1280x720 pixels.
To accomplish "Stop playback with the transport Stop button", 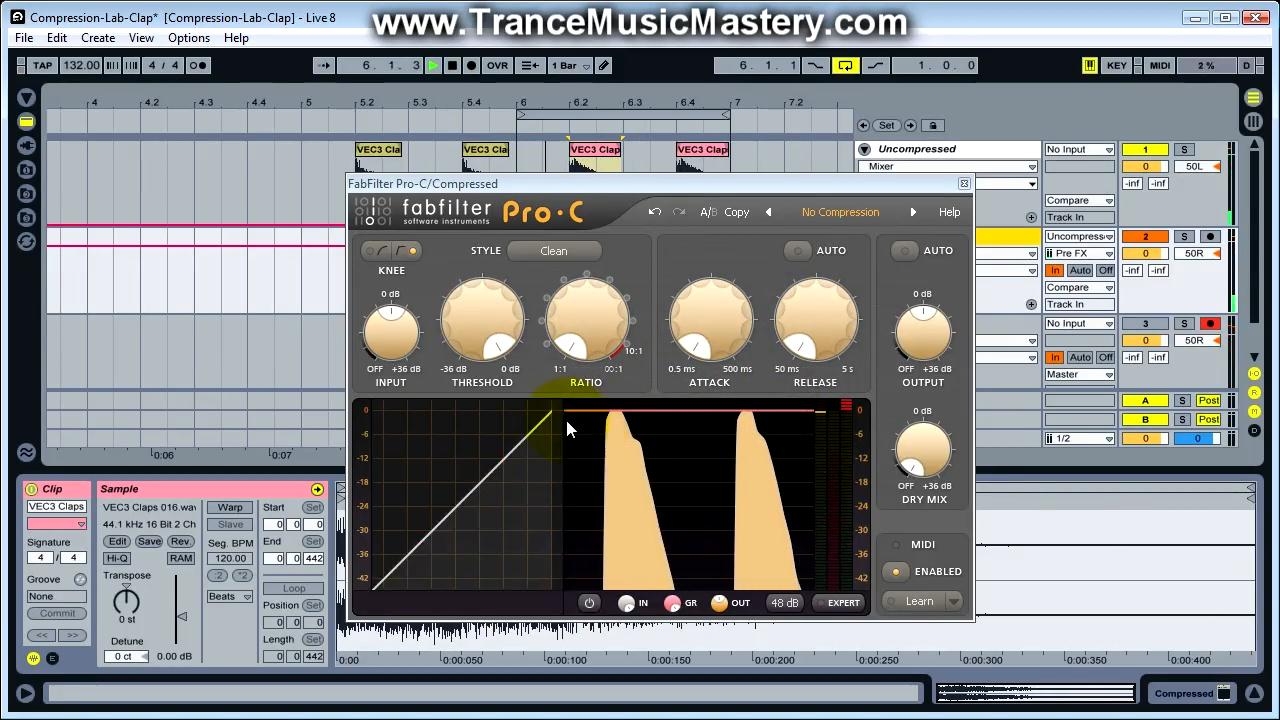I will (x=452, y=66).
